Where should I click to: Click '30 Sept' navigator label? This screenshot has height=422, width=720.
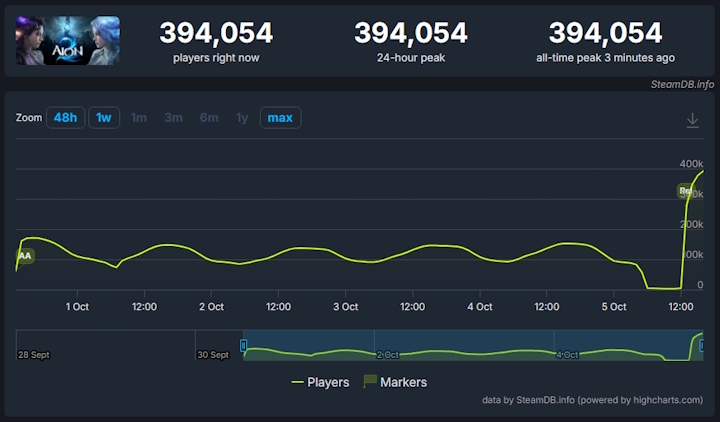[x=213, y=355]
